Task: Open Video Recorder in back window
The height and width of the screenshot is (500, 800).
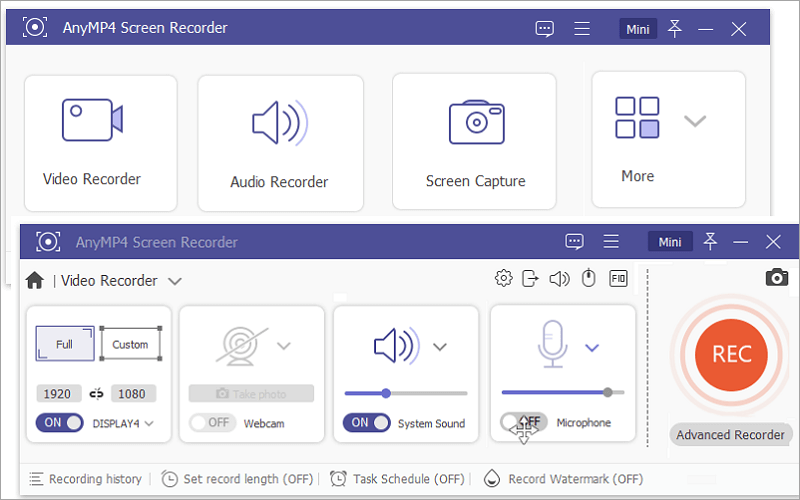Action: click(101, 143)
